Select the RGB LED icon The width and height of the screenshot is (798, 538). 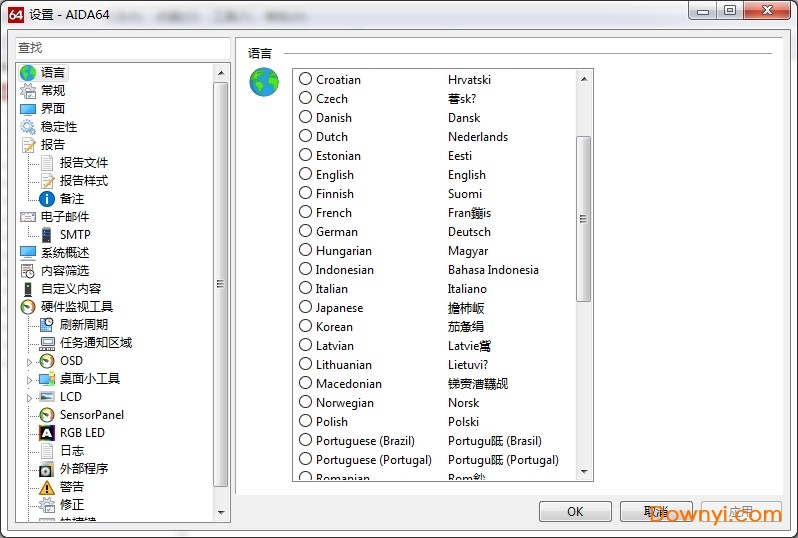[x=46, y=433]
